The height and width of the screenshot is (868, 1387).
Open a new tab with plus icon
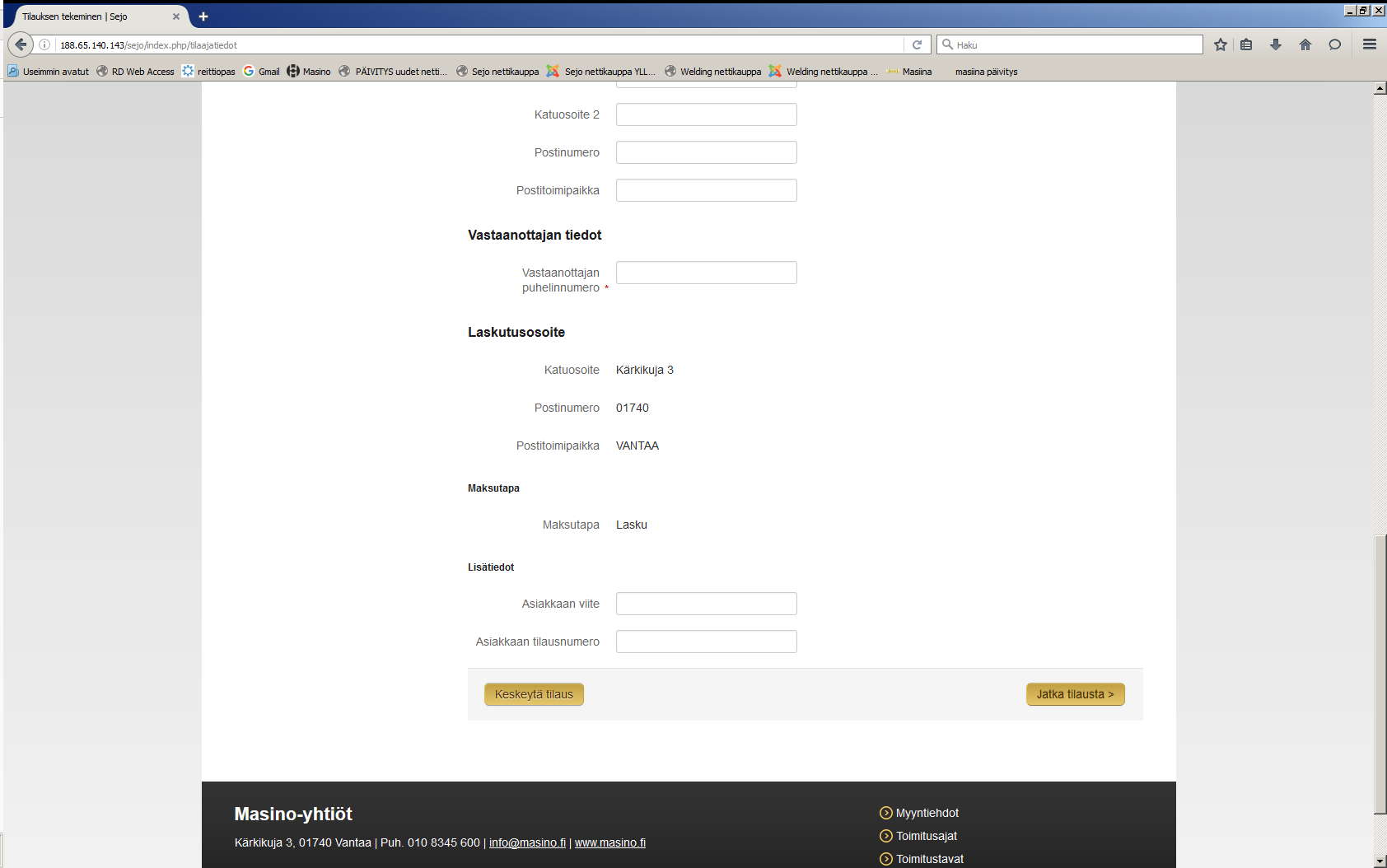203,16
